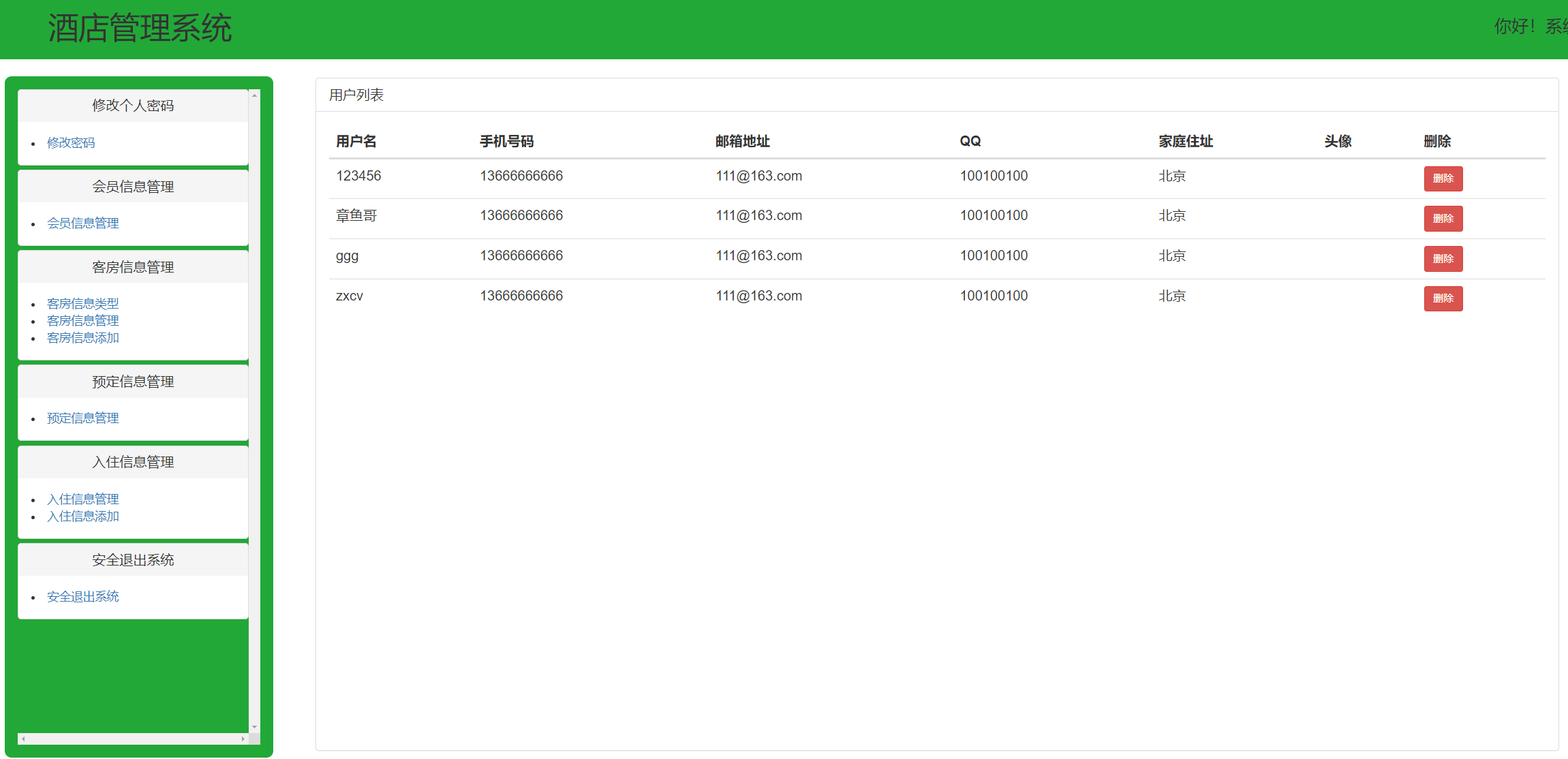Click the sidebar horizontal scrollbar
The image size is (1568, 759).
133,738
